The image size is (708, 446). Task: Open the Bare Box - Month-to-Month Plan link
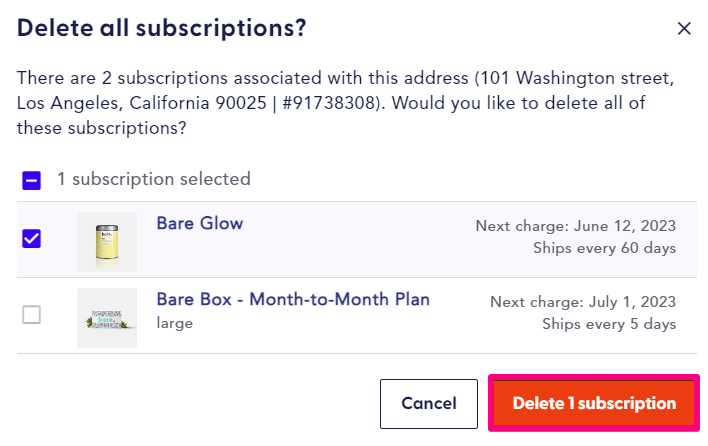[x=293, y=299]
